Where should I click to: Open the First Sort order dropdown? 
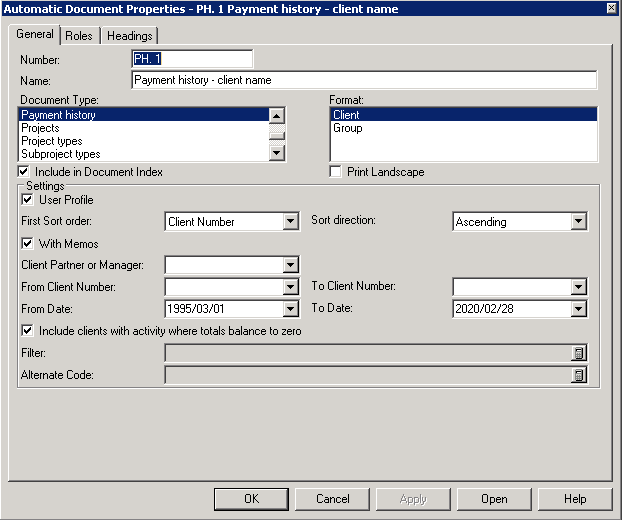click(x=290, y=222)
